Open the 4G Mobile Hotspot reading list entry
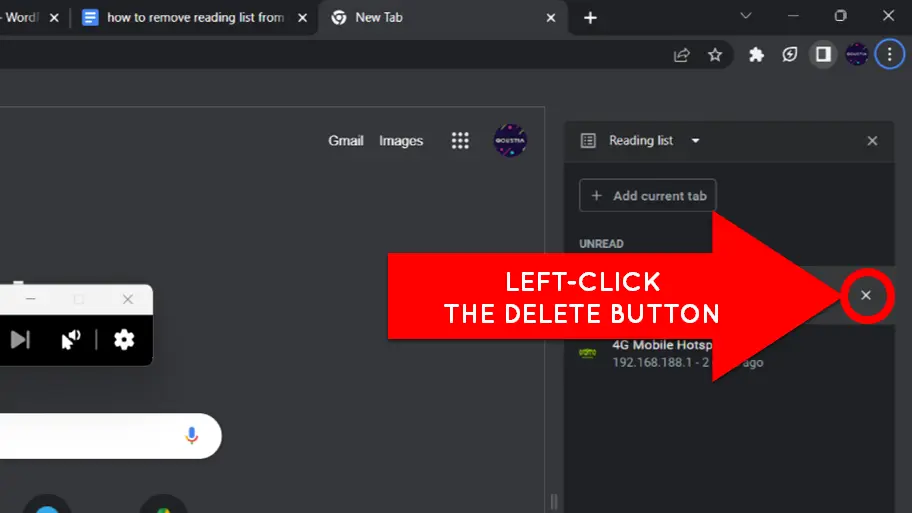Screen dimensions: 912x513 [x=729, y=354]
